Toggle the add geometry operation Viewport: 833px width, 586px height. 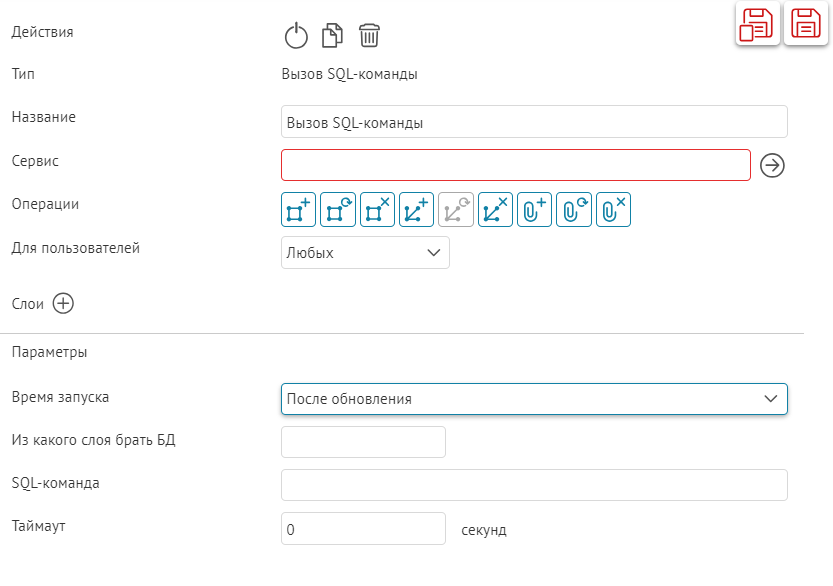coord(416,210)
